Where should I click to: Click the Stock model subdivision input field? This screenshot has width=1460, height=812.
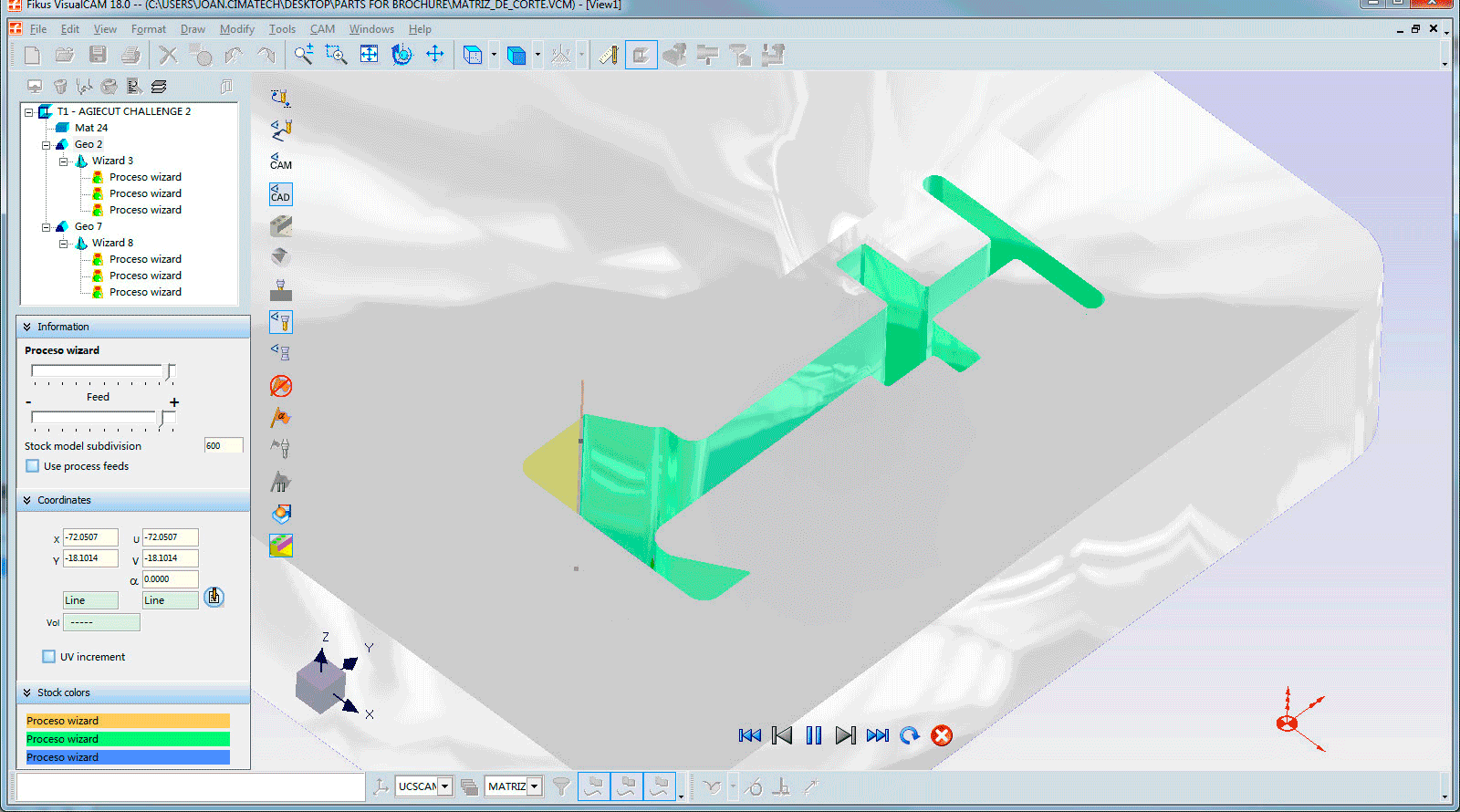click(223, 446)
